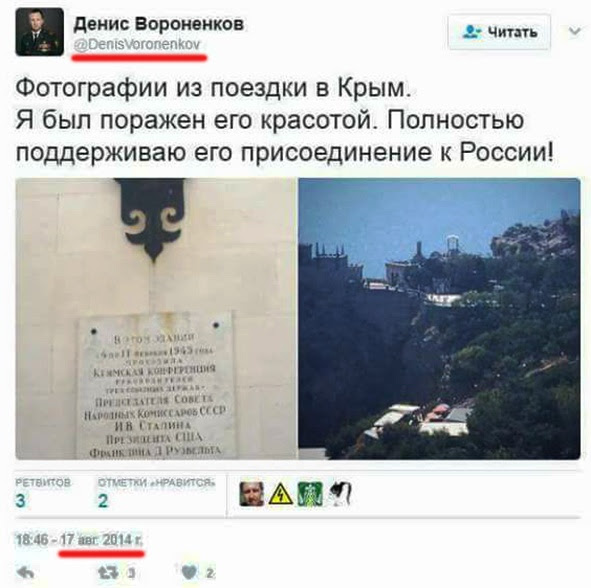Click the Денис Вороненков display name
591x588 pixels.
pyautogui.click(x=159, y=24)
